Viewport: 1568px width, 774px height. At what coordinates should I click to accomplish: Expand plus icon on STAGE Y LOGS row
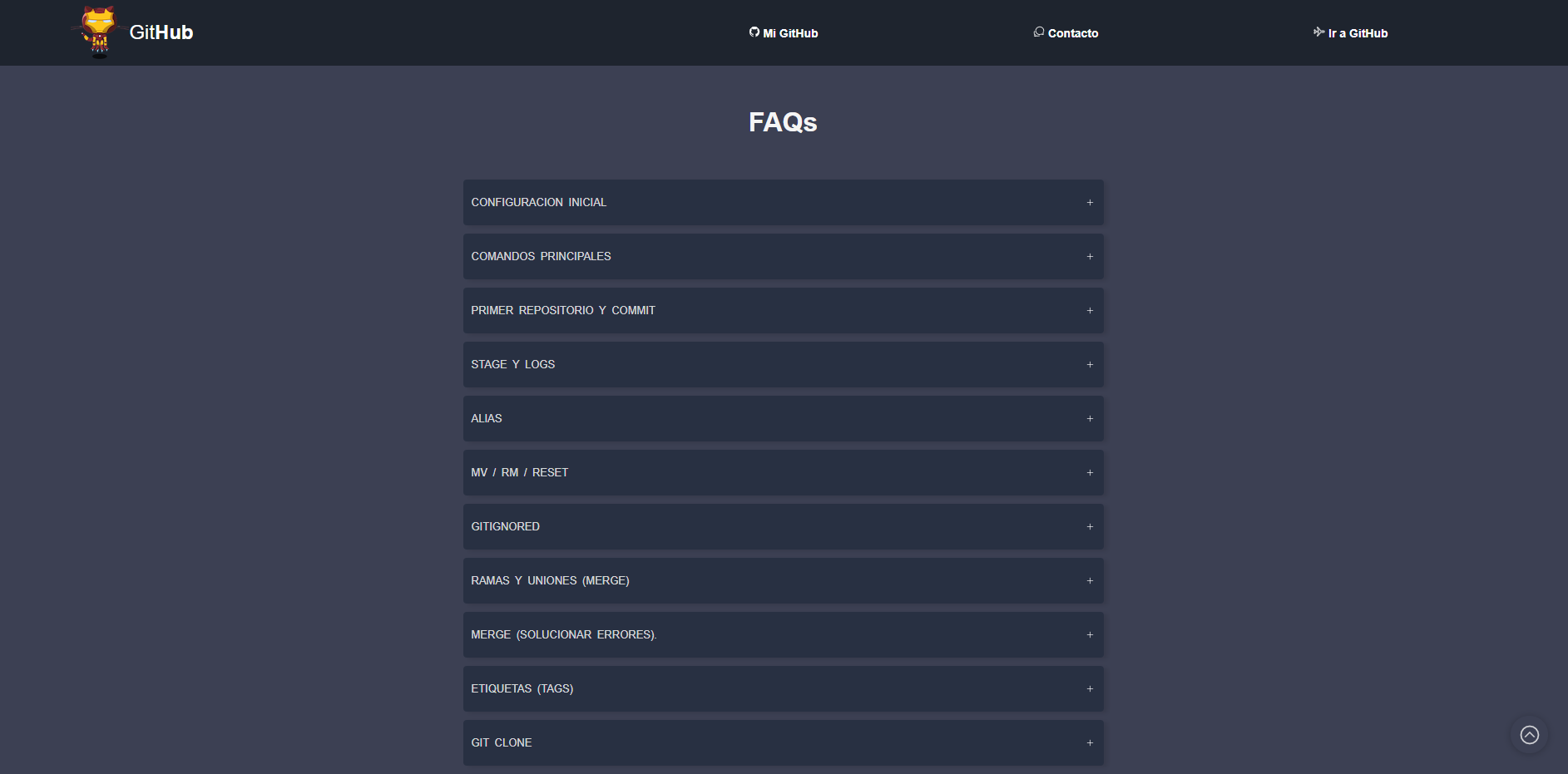click(x=1090, y=365)
